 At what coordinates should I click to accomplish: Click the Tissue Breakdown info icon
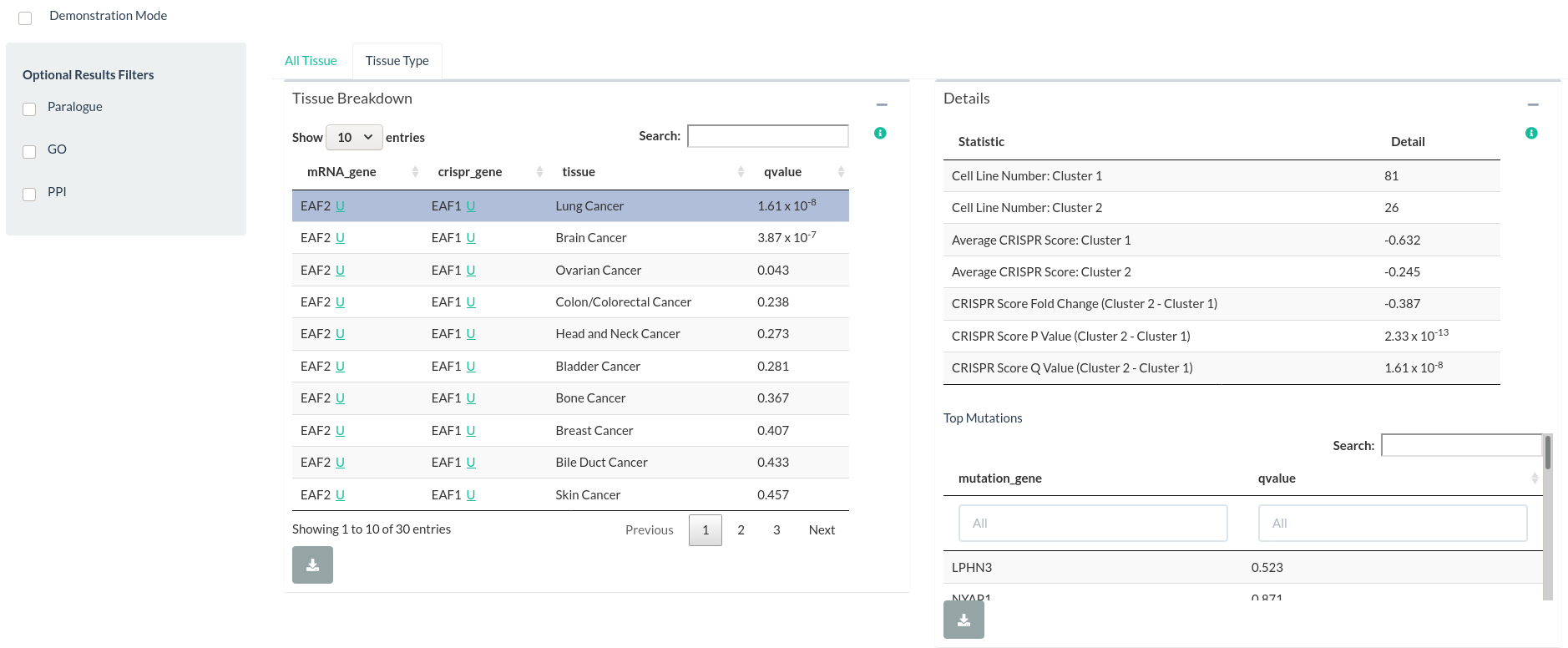coord(880,134)
